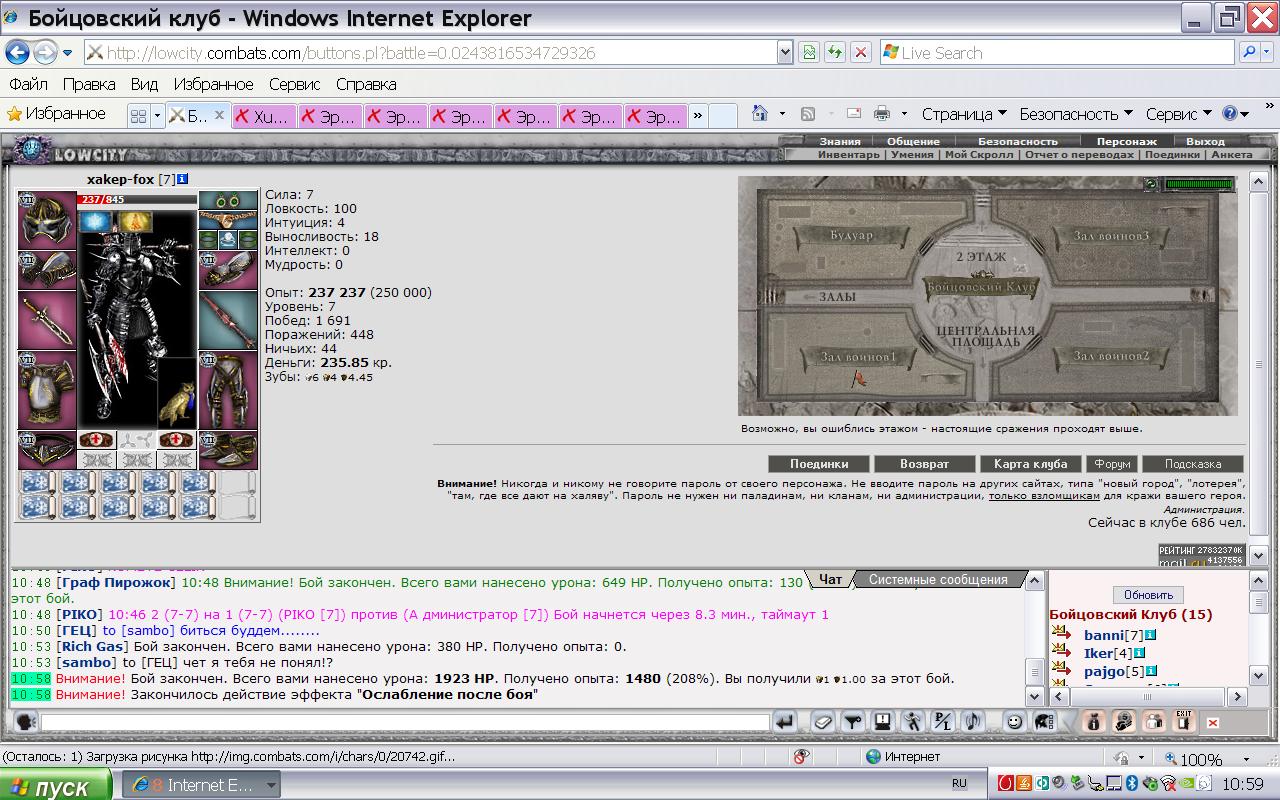Click the chat message input field
This screenshot has width=1280, height=800.
405,721
